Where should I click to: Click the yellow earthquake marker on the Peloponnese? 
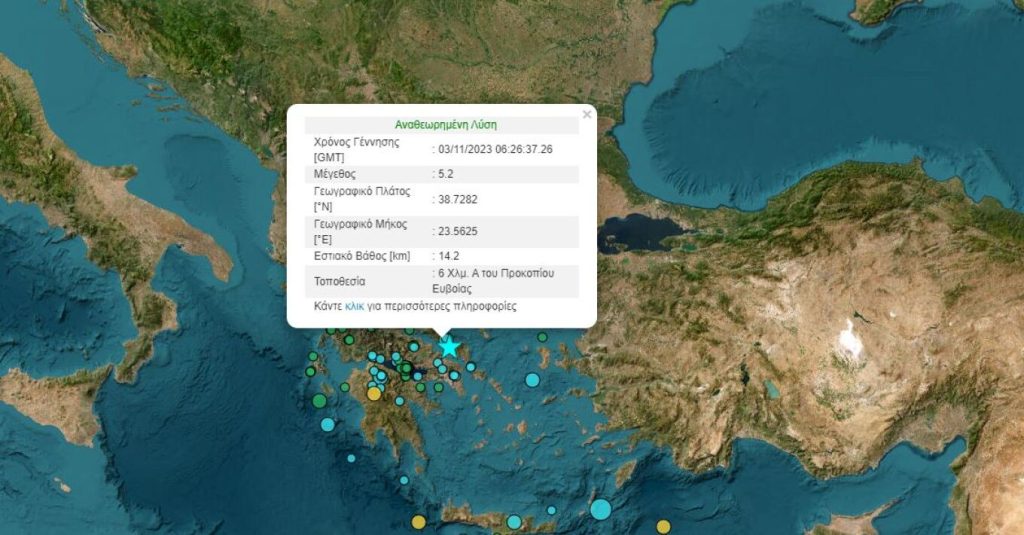pos(374,394)
